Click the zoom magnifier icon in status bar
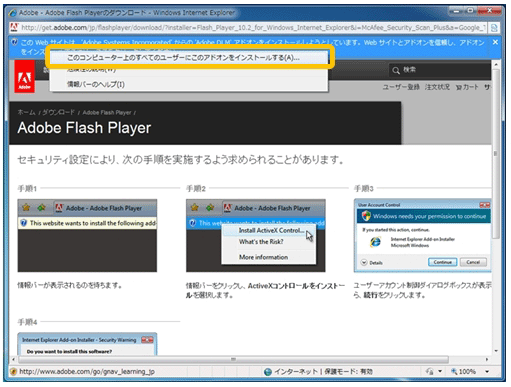511x387 pixels. (454, 371)
